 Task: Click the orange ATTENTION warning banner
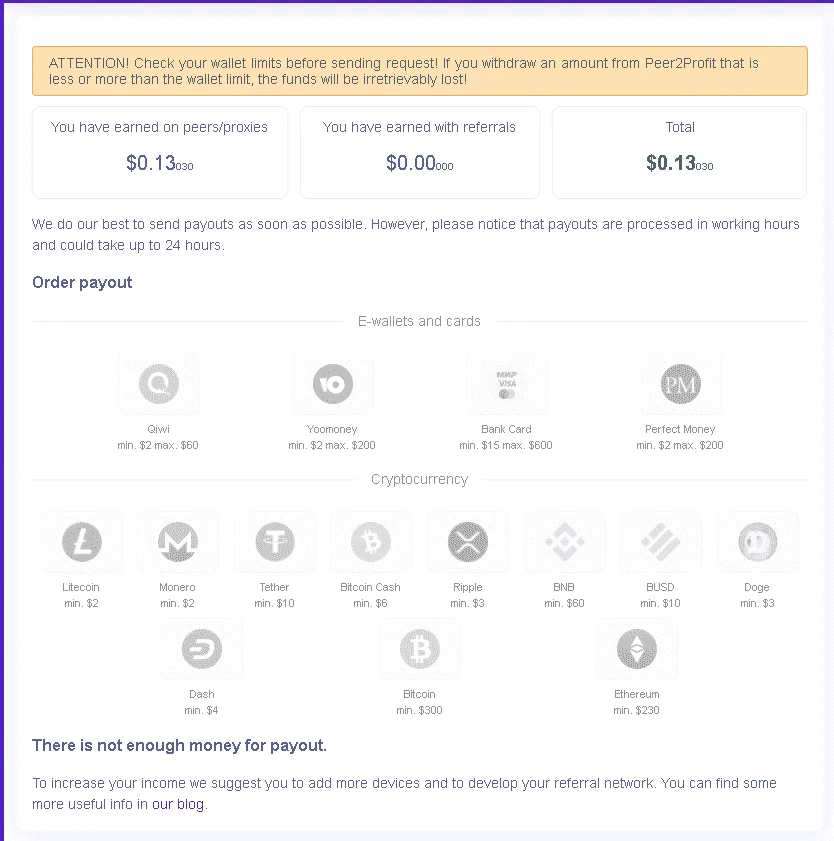pos(420,71)
